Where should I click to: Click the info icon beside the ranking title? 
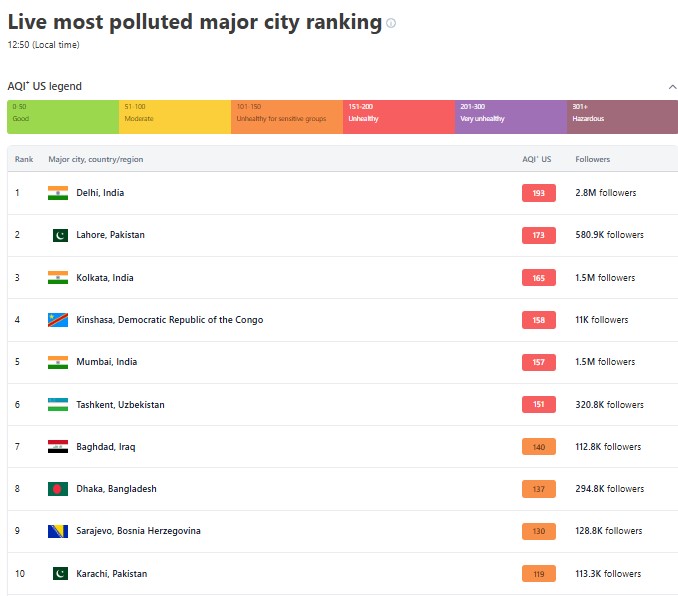[391, 23]
